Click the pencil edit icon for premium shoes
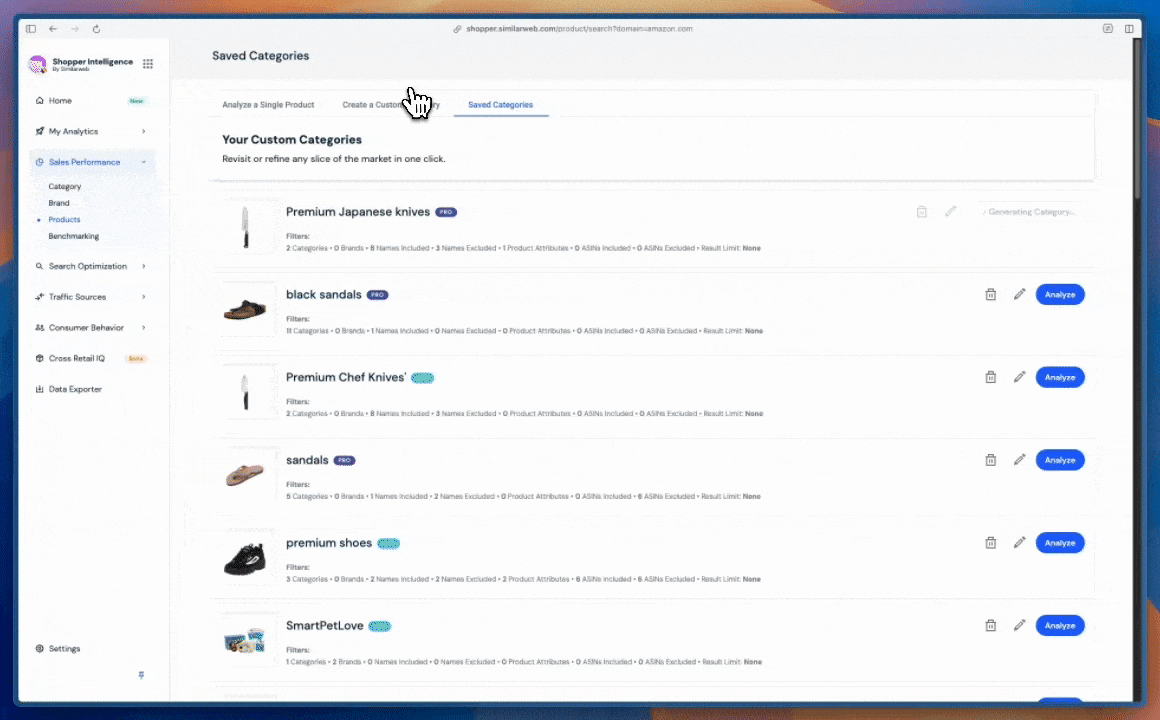This screenshot has height=720, width=1160. 1019,543
